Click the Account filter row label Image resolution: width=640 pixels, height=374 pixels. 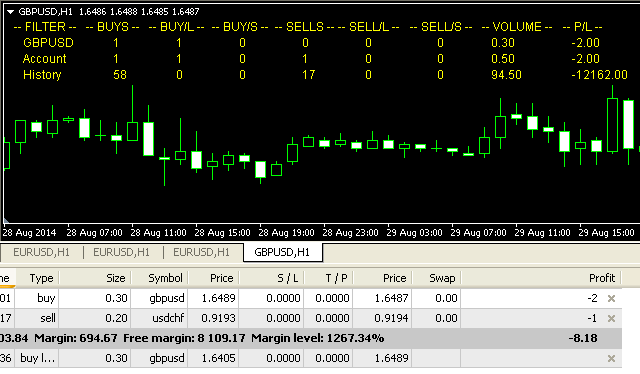44,59
